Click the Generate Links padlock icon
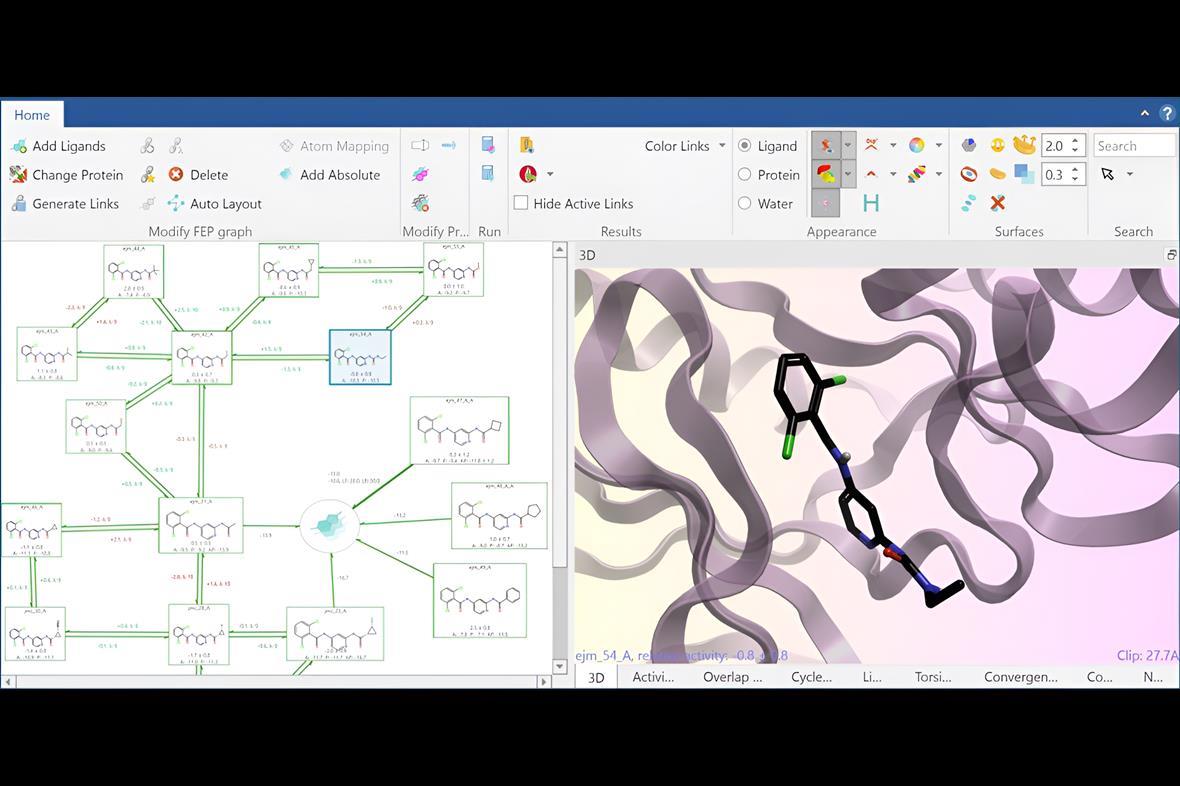Screen dimensions: 1180x786 coord(18,203)
